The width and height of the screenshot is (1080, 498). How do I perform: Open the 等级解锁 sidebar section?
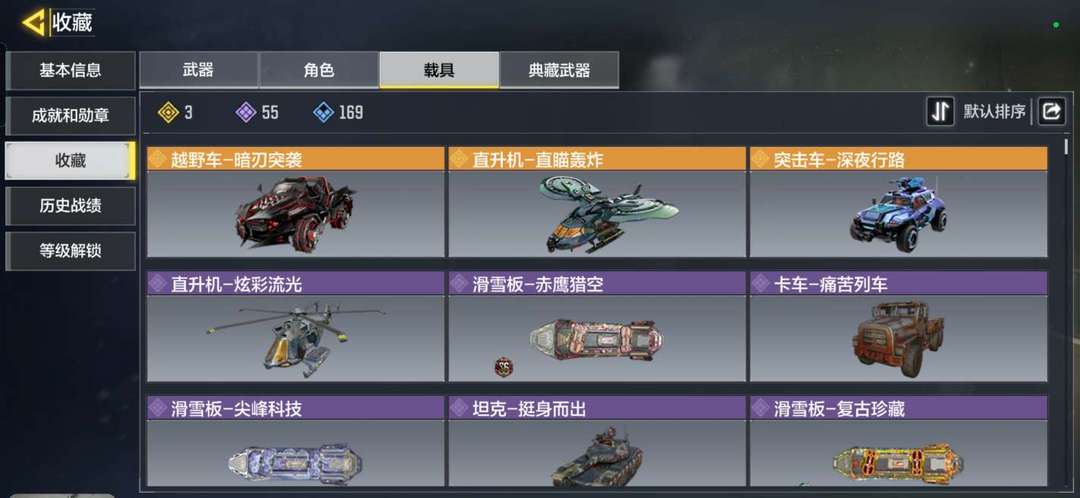click(x=70, y=251)
